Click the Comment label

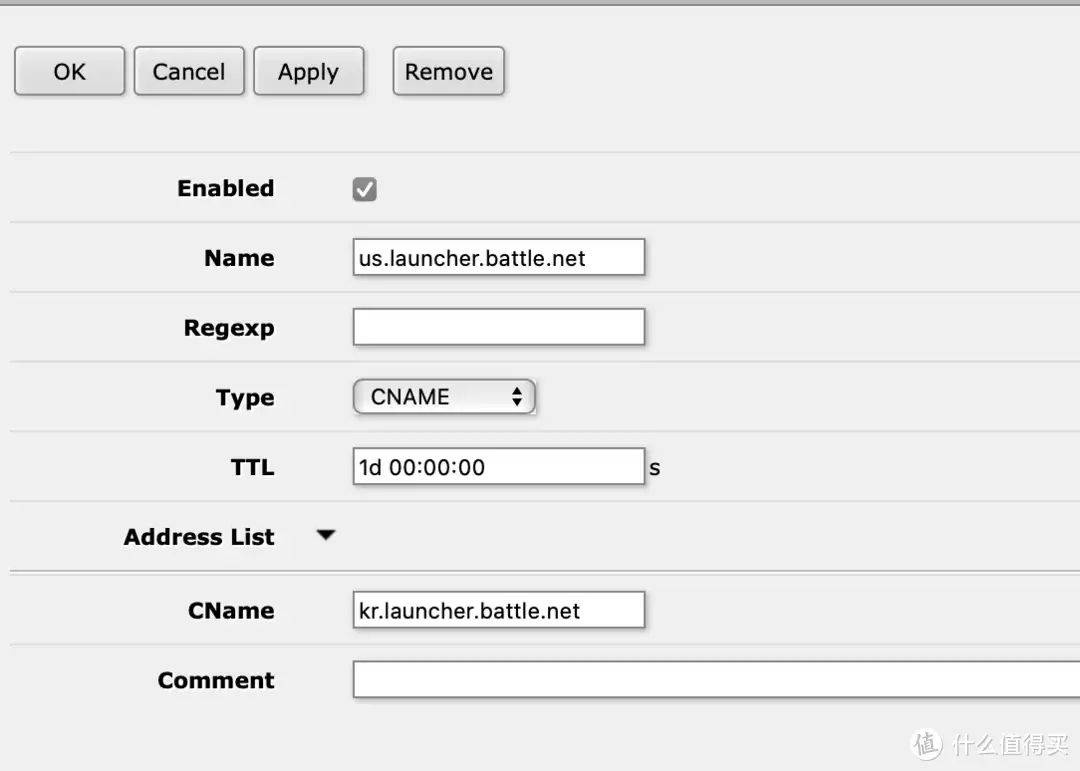tap(215, 681)
